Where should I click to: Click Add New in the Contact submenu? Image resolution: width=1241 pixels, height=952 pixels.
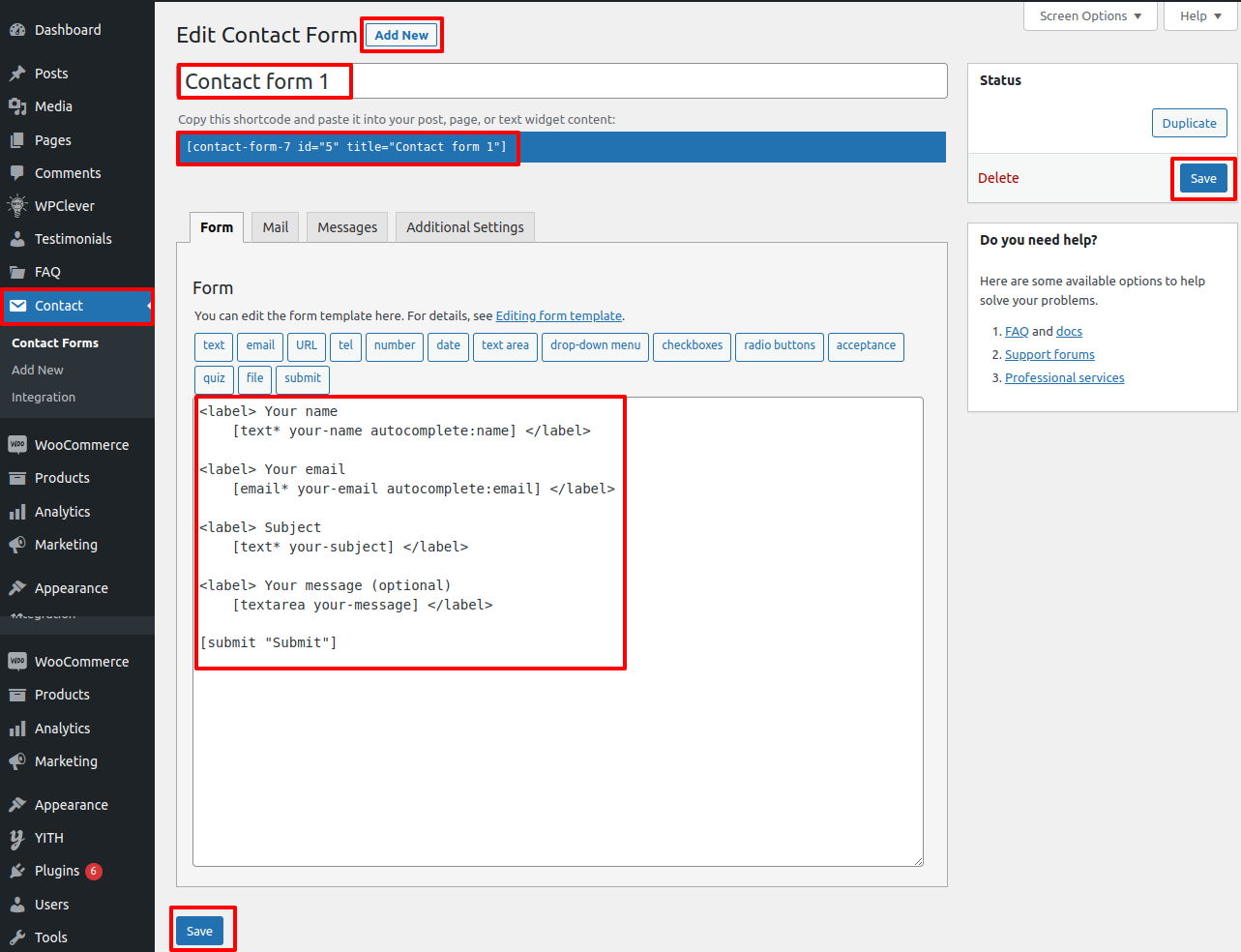[38, 371]
